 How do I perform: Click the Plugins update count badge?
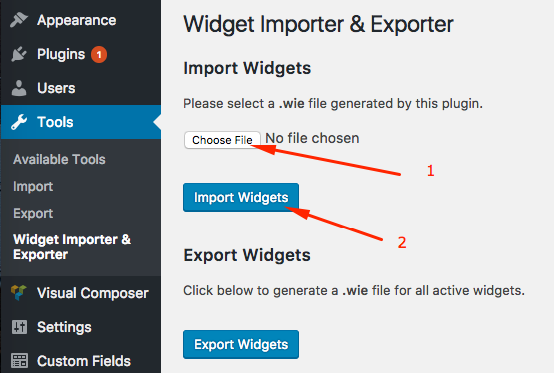[99, 54]
